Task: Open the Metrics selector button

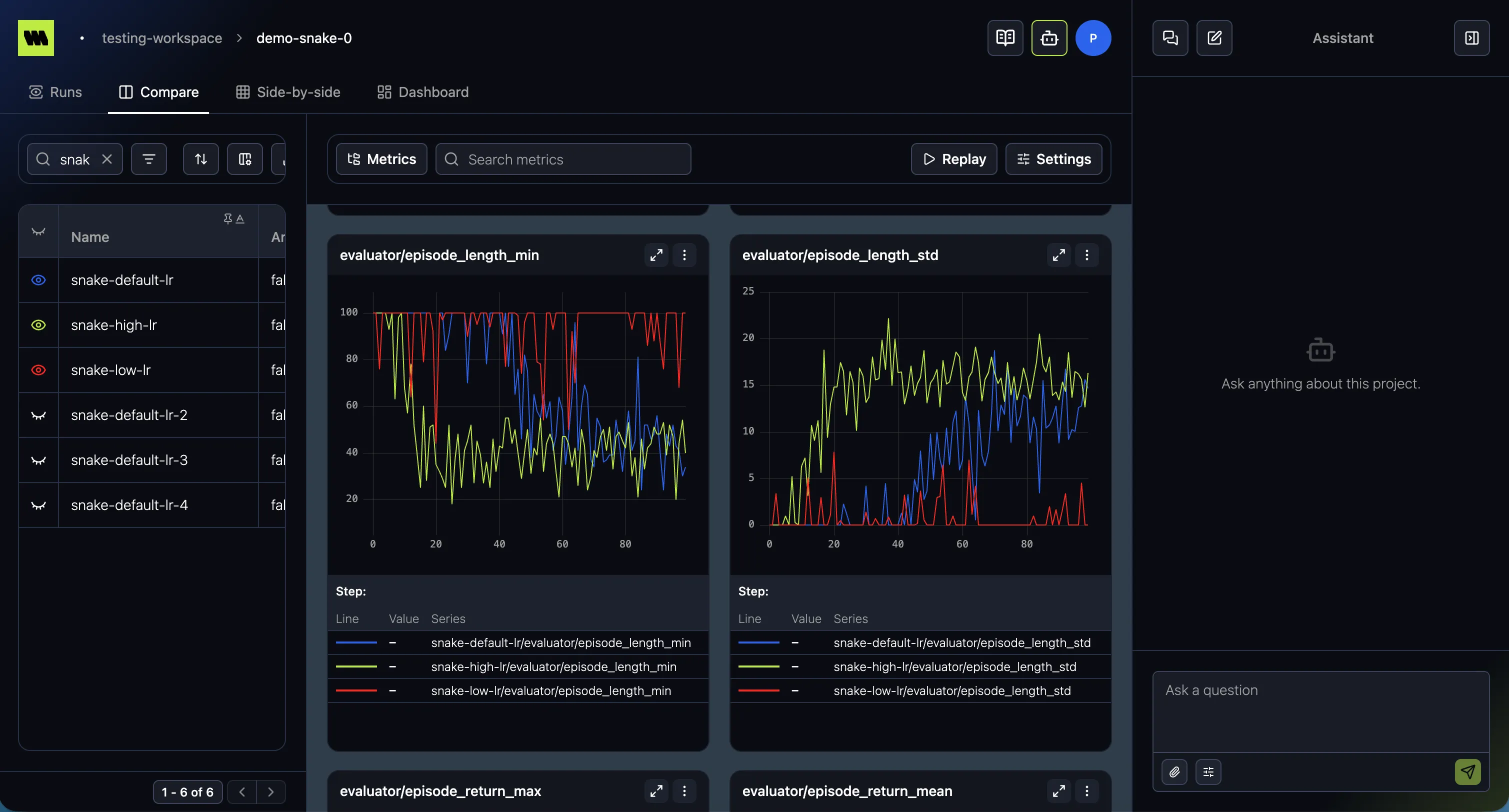Action: point(381,159)
